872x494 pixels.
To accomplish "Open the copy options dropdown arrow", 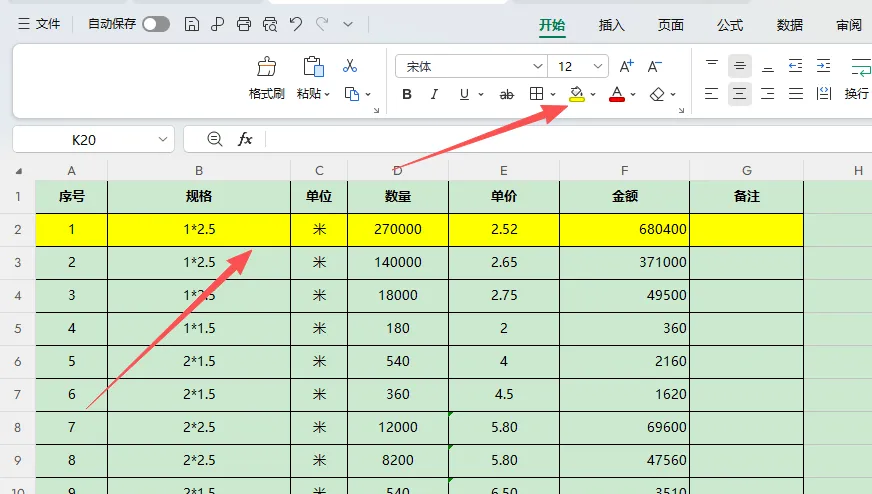I will 368,94.
